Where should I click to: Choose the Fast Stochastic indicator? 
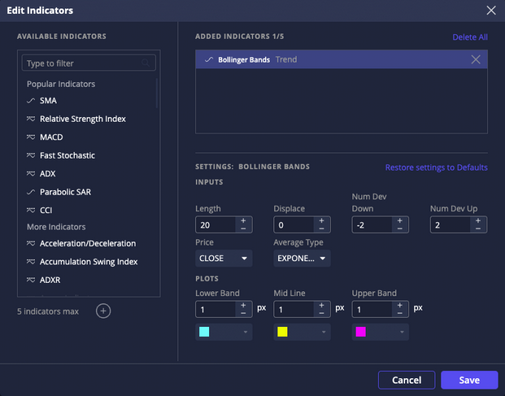point(67,155)
